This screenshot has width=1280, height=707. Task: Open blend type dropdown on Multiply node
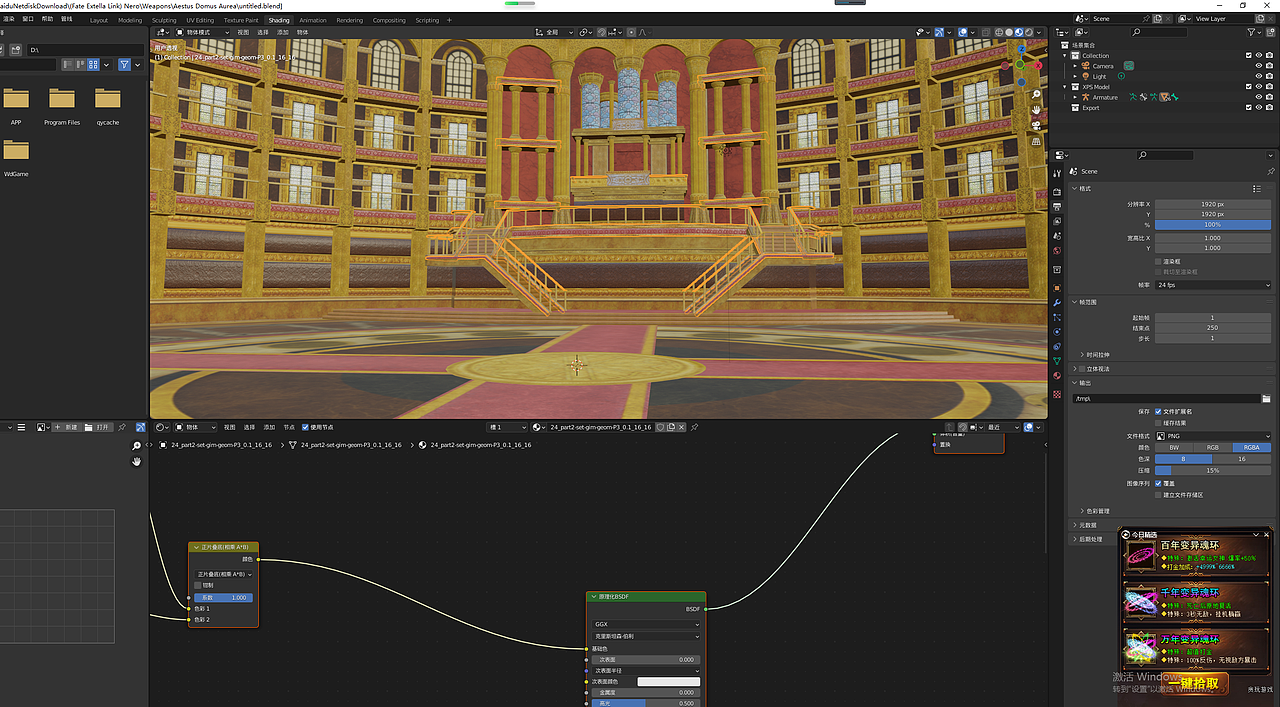pos(225,574)
